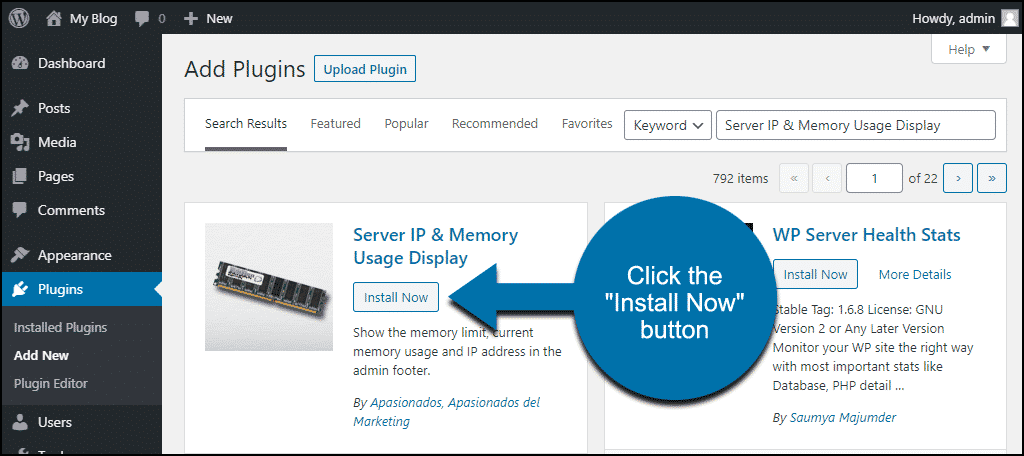1024x456 pixels.
Task: Open the comments bubble in admin bar
Action: (142, 19)
